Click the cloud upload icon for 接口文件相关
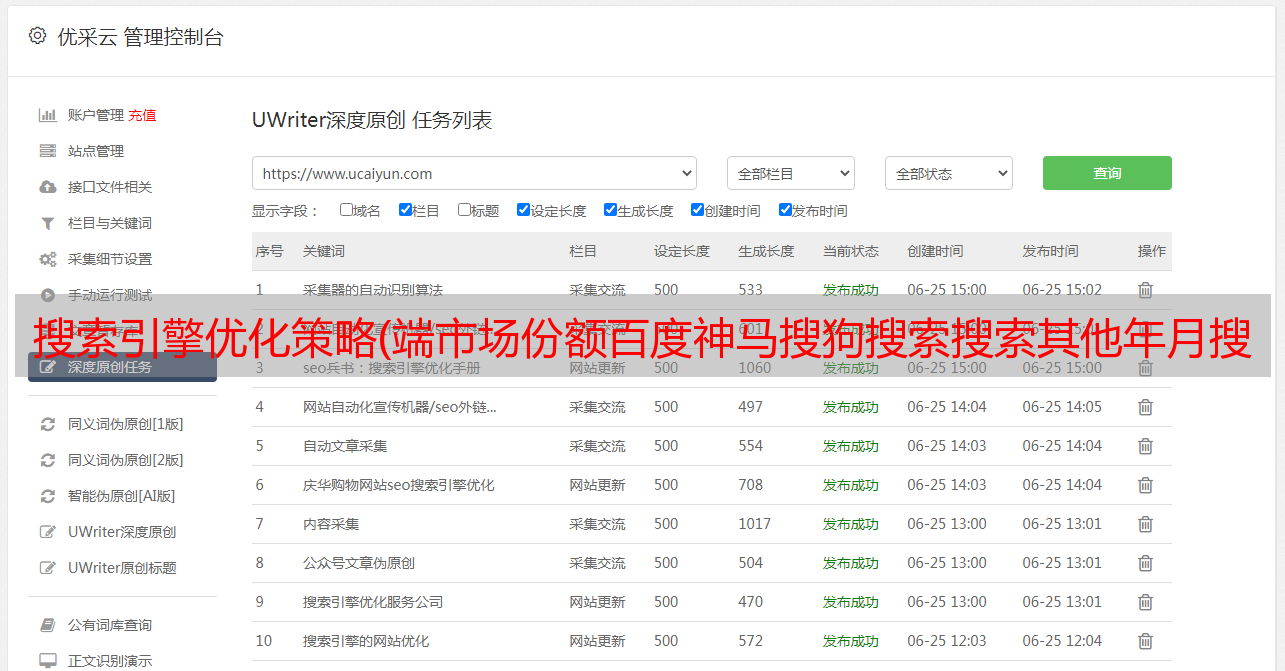1285x671 pixels. [x=47, y=187]
